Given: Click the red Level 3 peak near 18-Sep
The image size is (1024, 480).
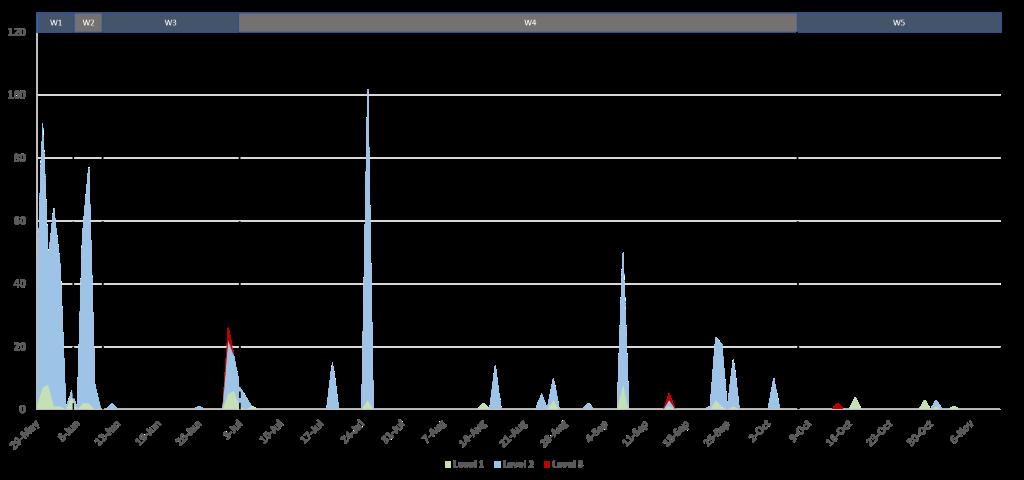Looking at the screenshot, I should click(669, 396).
